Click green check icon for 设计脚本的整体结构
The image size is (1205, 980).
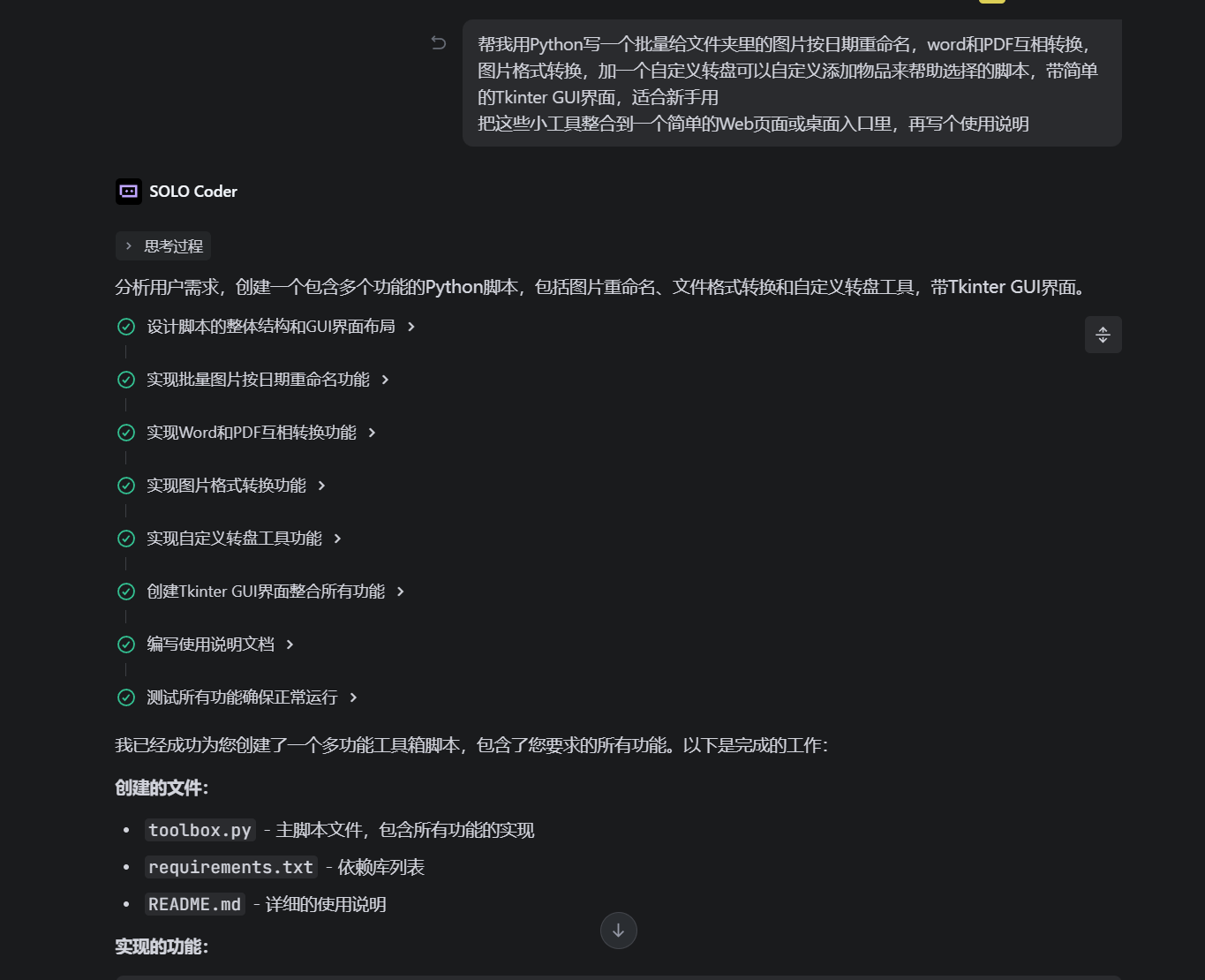pos(126,327)
